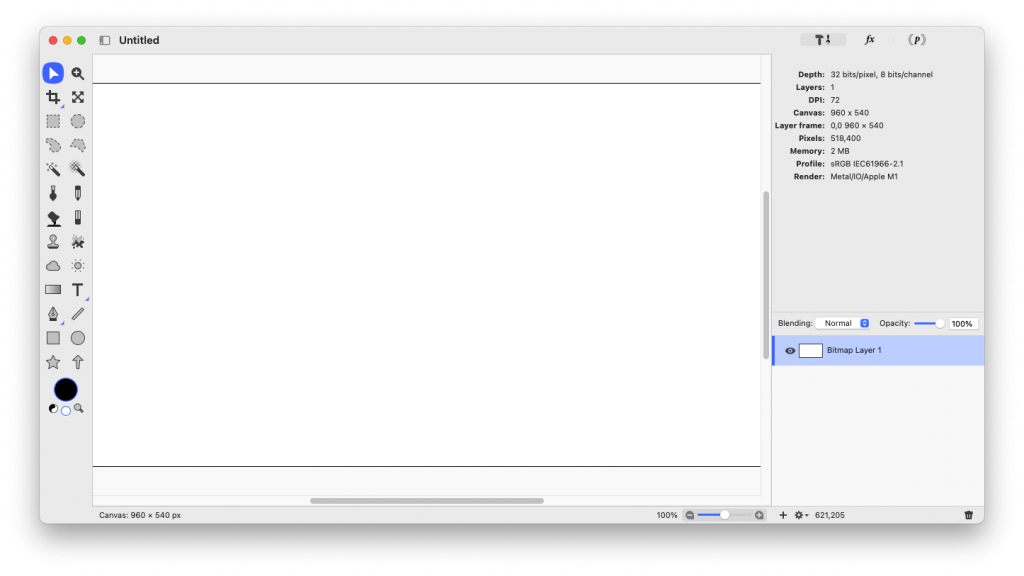
Task: Click the 100% zoom level text
Action: [x=667, y=515]
